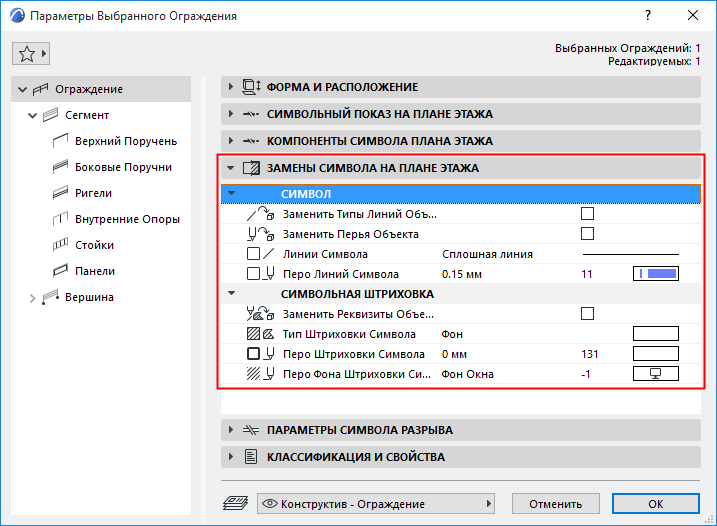Click the Фон Окна background pen swatch
The image size is (717, 526).
point(656,374)
